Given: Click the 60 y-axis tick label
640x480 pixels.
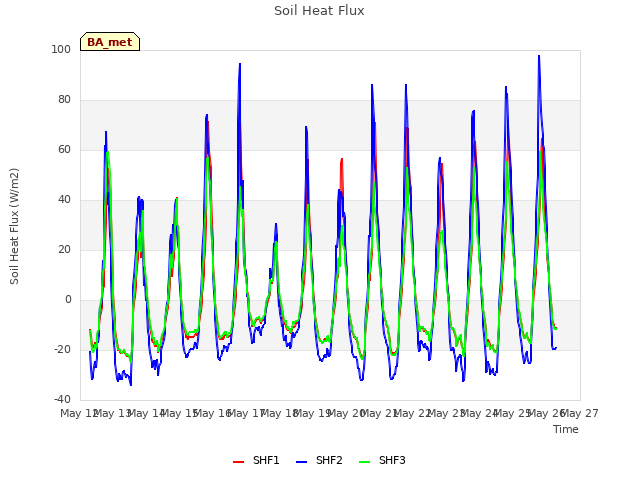Looking at the screenshot, I should (64, 149).
